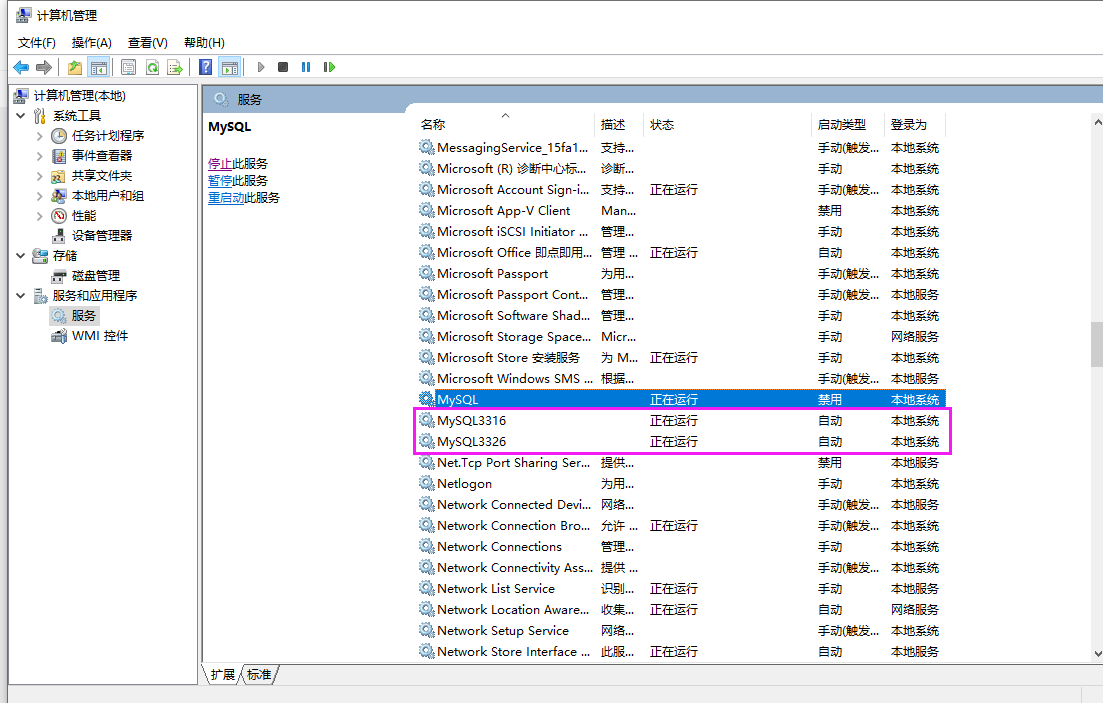Collapse the 存储 tree node

click(20, 255)
